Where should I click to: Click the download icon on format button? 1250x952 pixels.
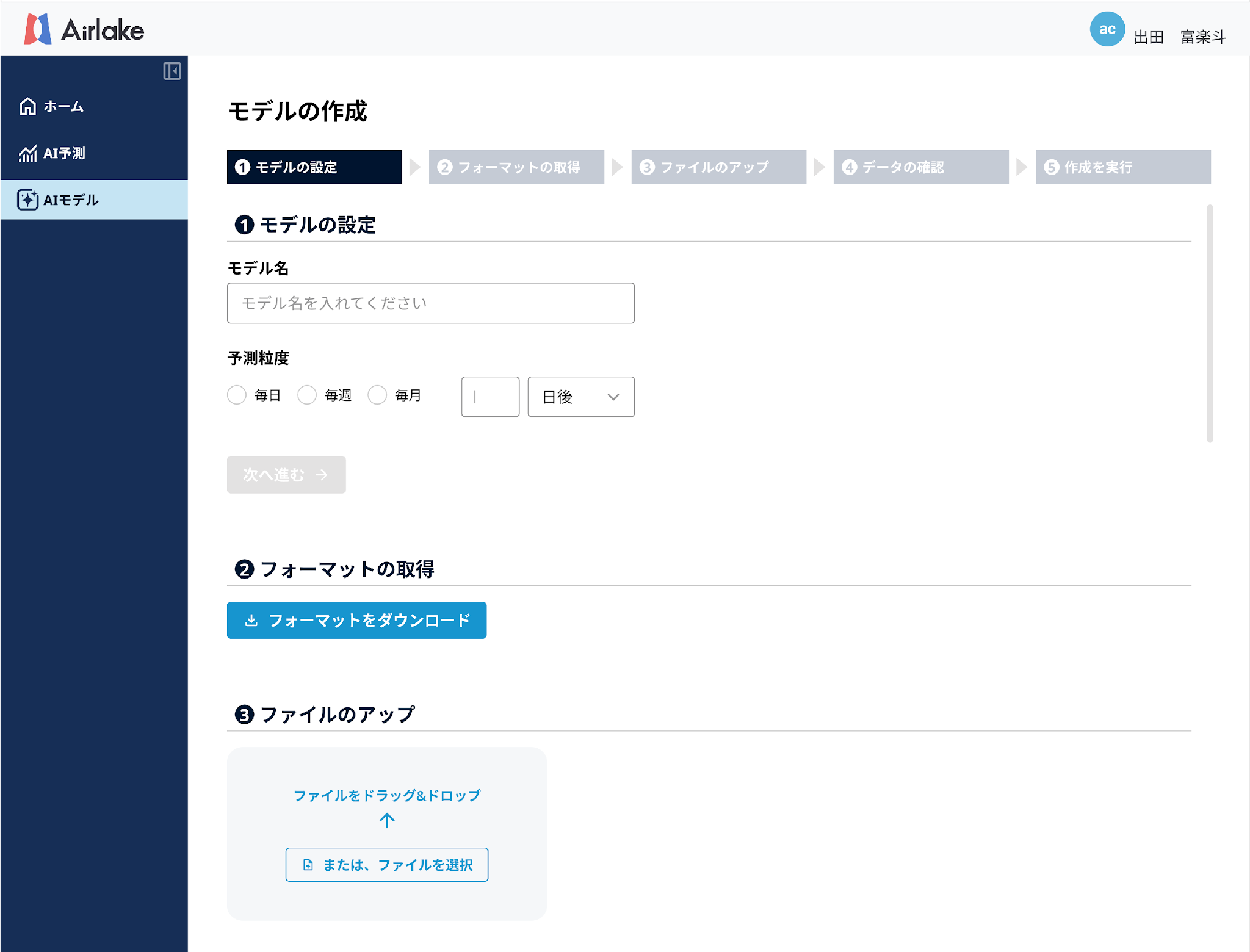point(251,621)
